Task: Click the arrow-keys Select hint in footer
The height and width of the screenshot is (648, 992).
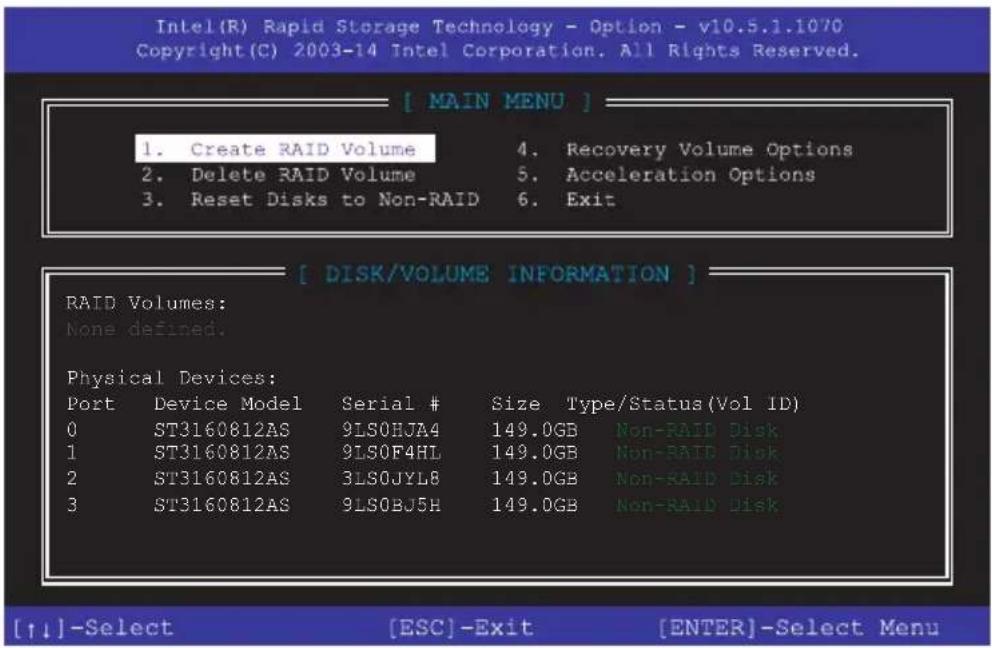Action: [92, 628]
